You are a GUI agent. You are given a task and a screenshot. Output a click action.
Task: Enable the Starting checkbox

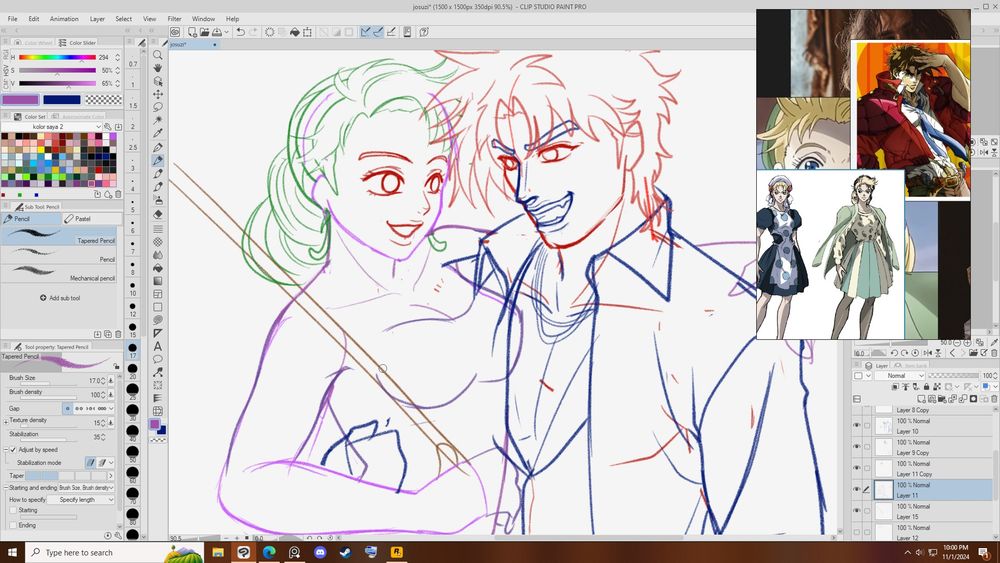point(13,510)
